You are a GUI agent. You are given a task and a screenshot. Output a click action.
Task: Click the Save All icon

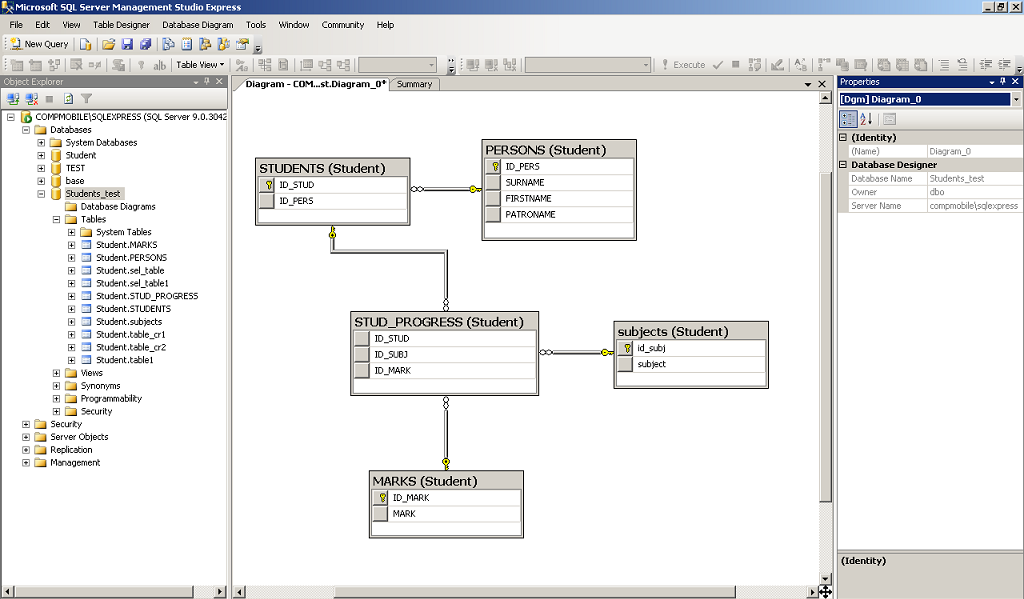pos(146,44)
